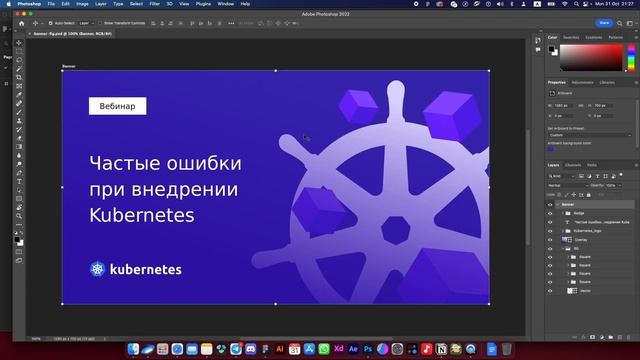Select the Dodge tool
Screen dimensions: 640x360
19,164
